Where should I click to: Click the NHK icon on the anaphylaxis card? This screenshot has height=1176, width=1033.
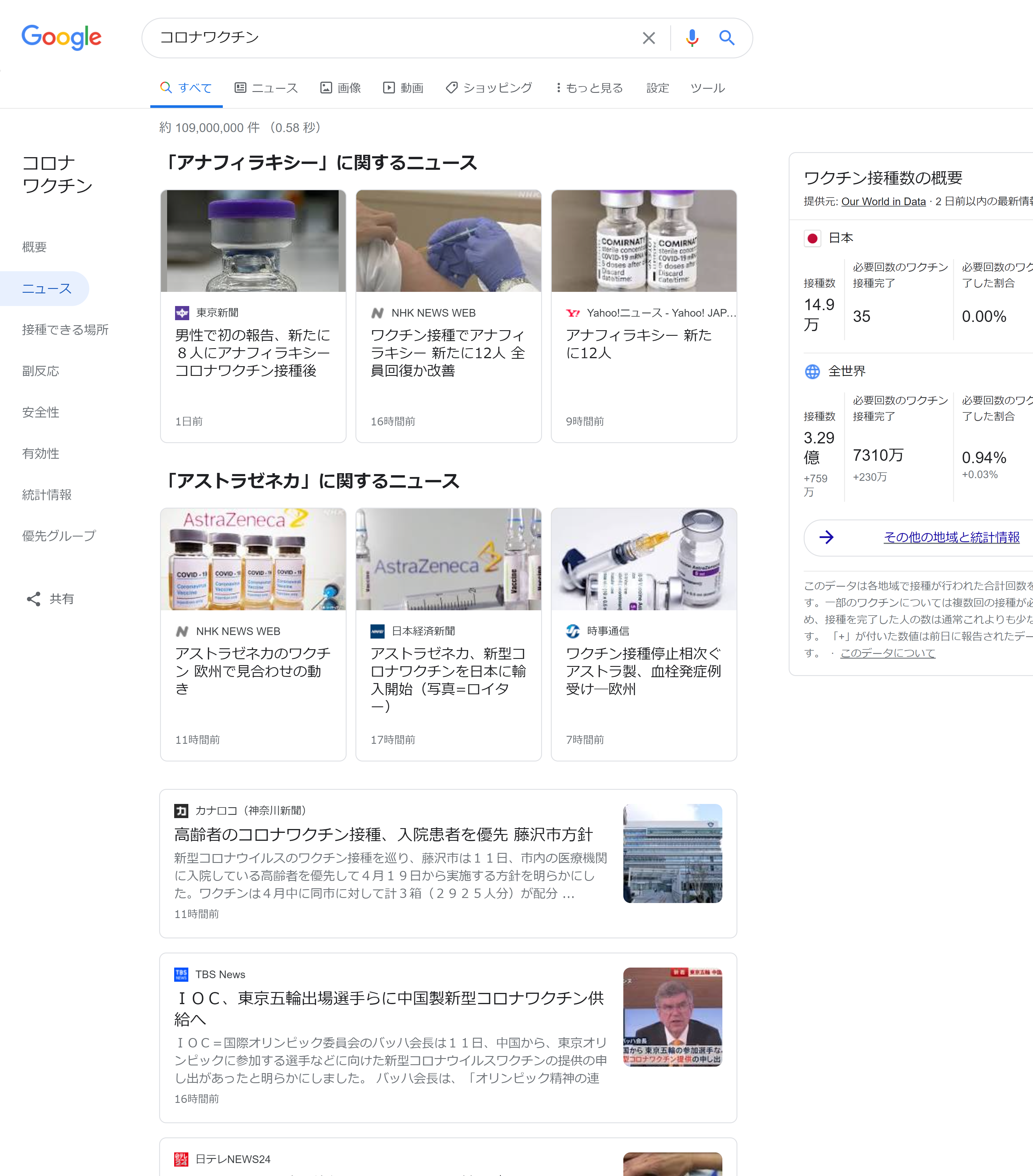point(377,313)
